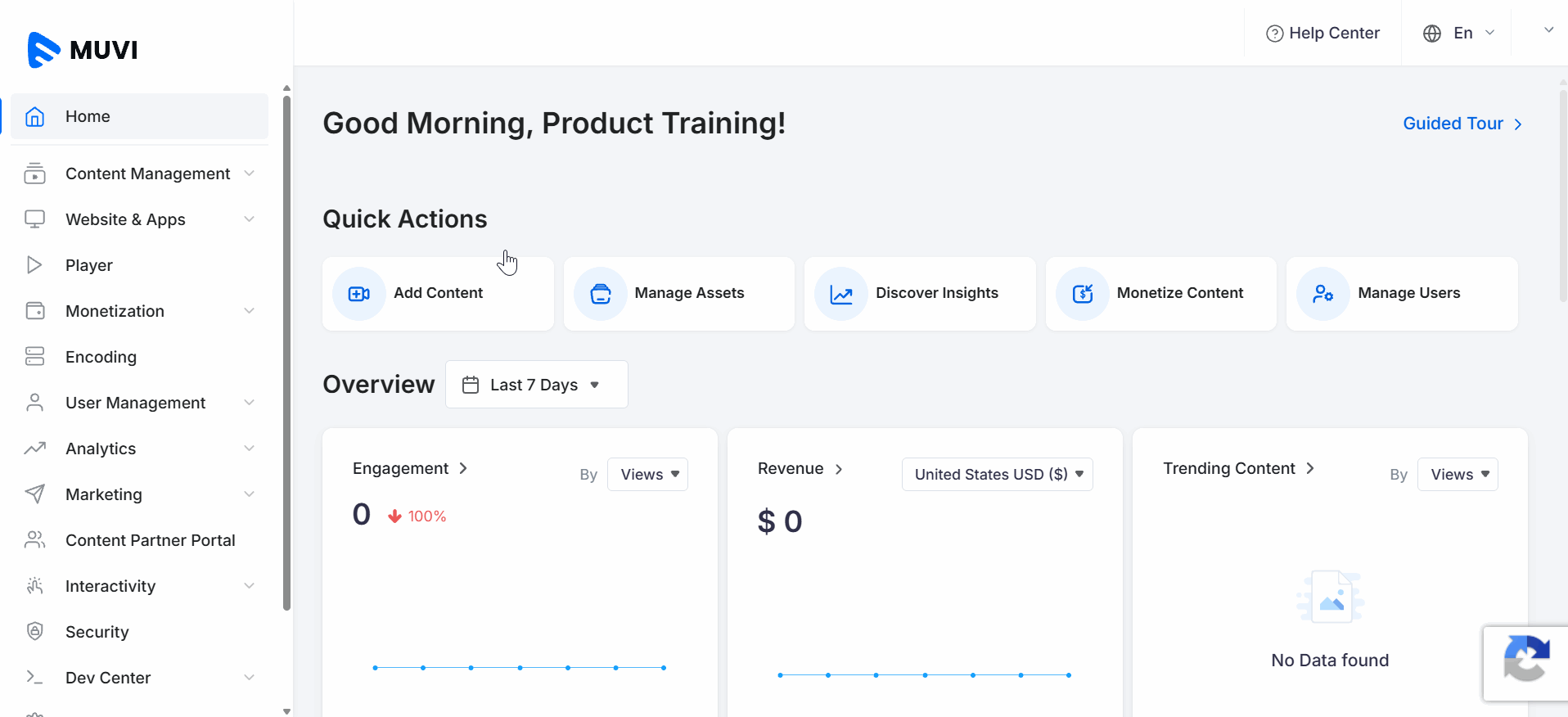1568x717 pixels.
Task: Open the United States USD currency dropdown
Action: [x=997, y=475]
